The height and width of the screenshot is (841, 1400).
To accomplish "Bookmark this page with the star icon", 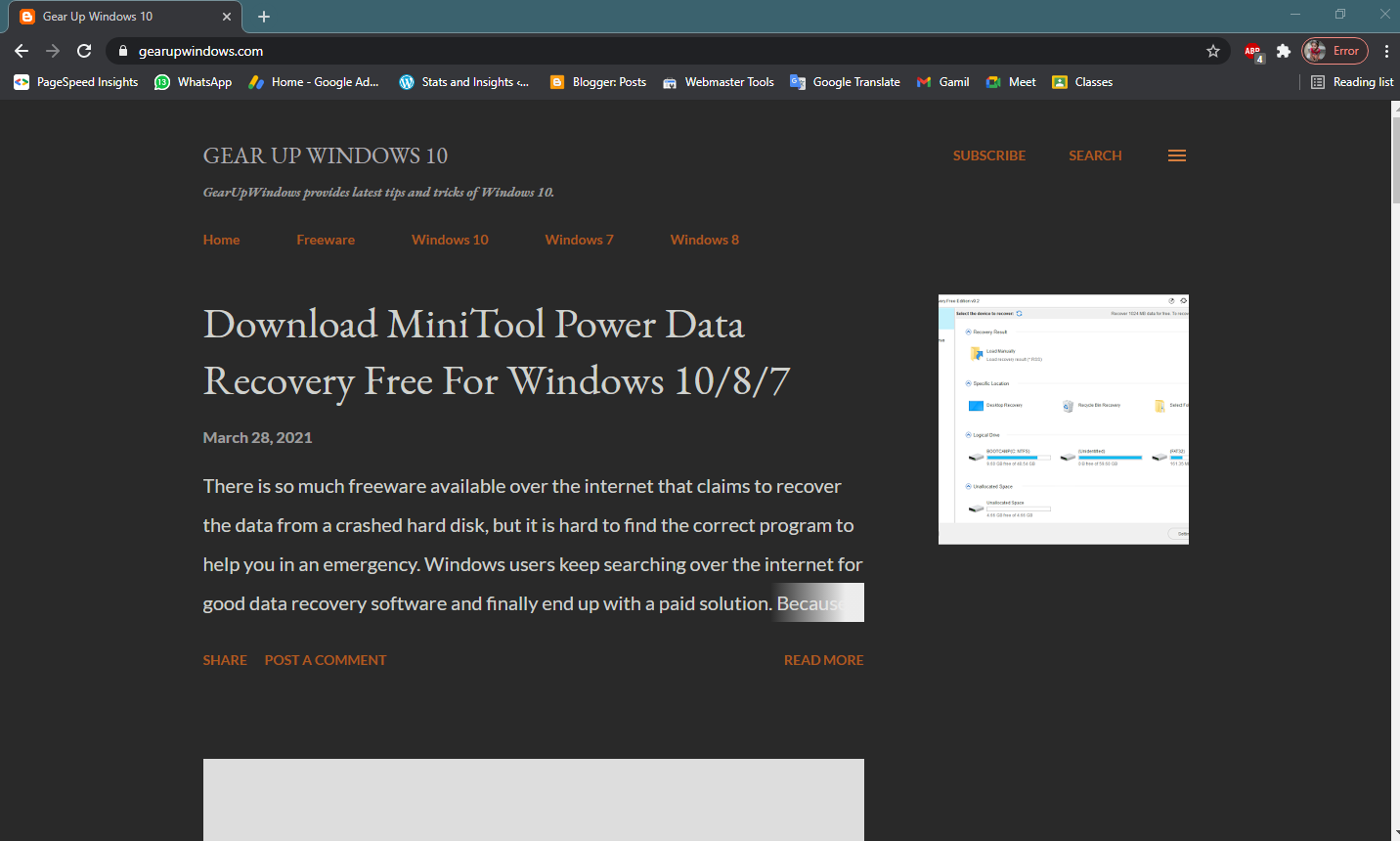I will pyautogui.click(x=1213, y=51).
